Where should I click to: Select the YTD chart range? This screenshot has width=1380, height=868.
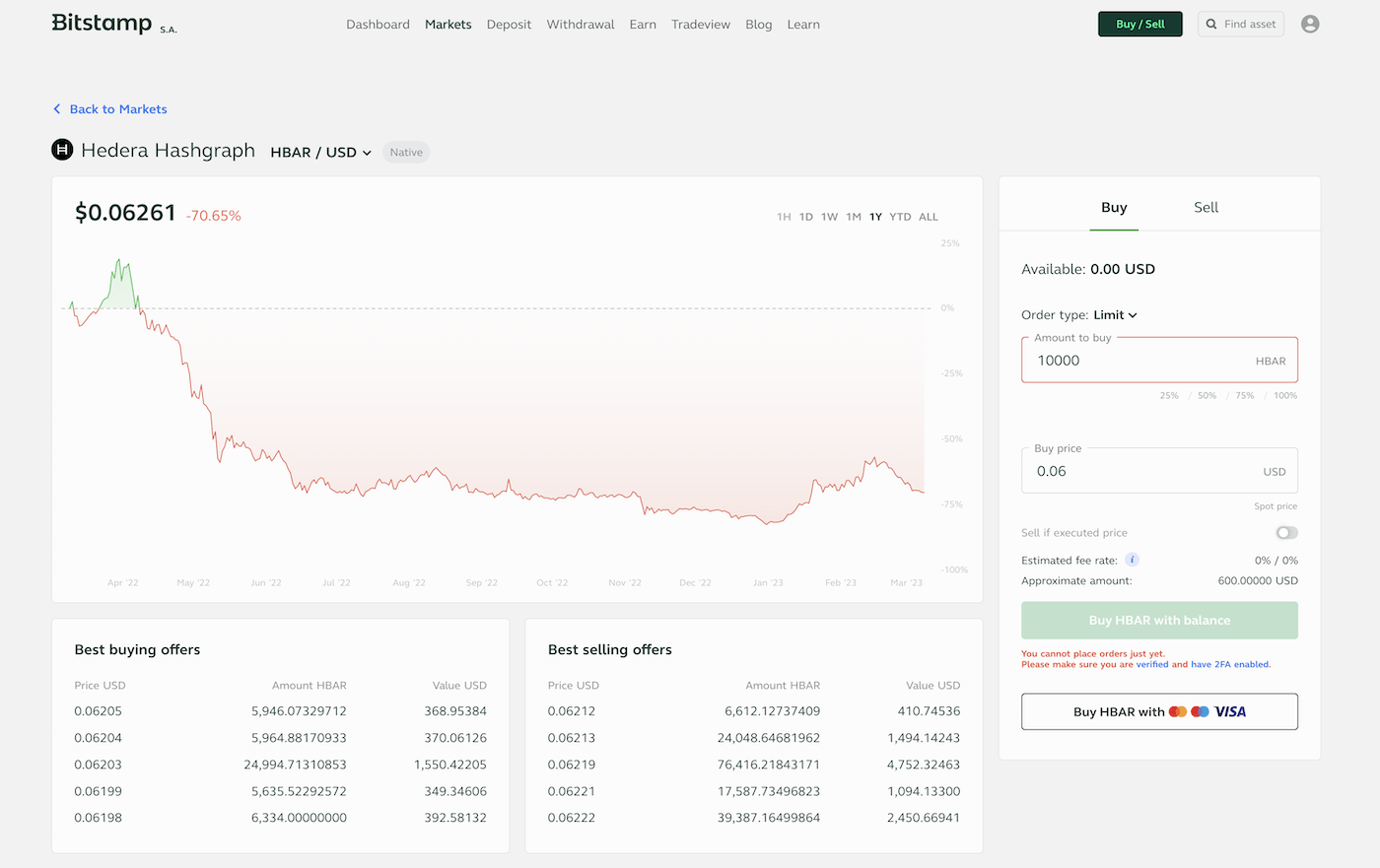(x=900, y=217)
